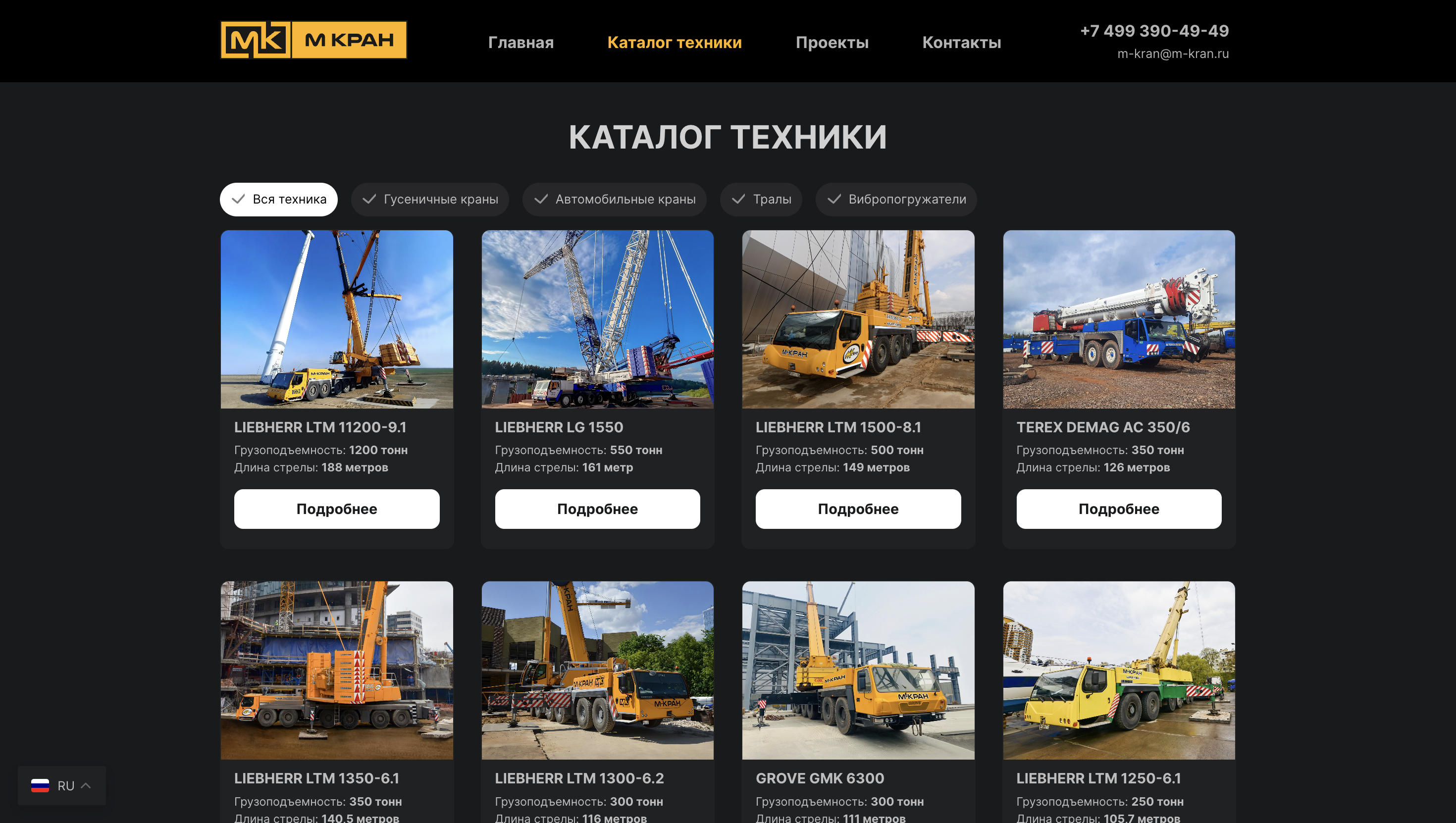Click the 500 тонн capacity value
Image resolution: width=1456 pixels, height=823 pixels.
(897, 450)
